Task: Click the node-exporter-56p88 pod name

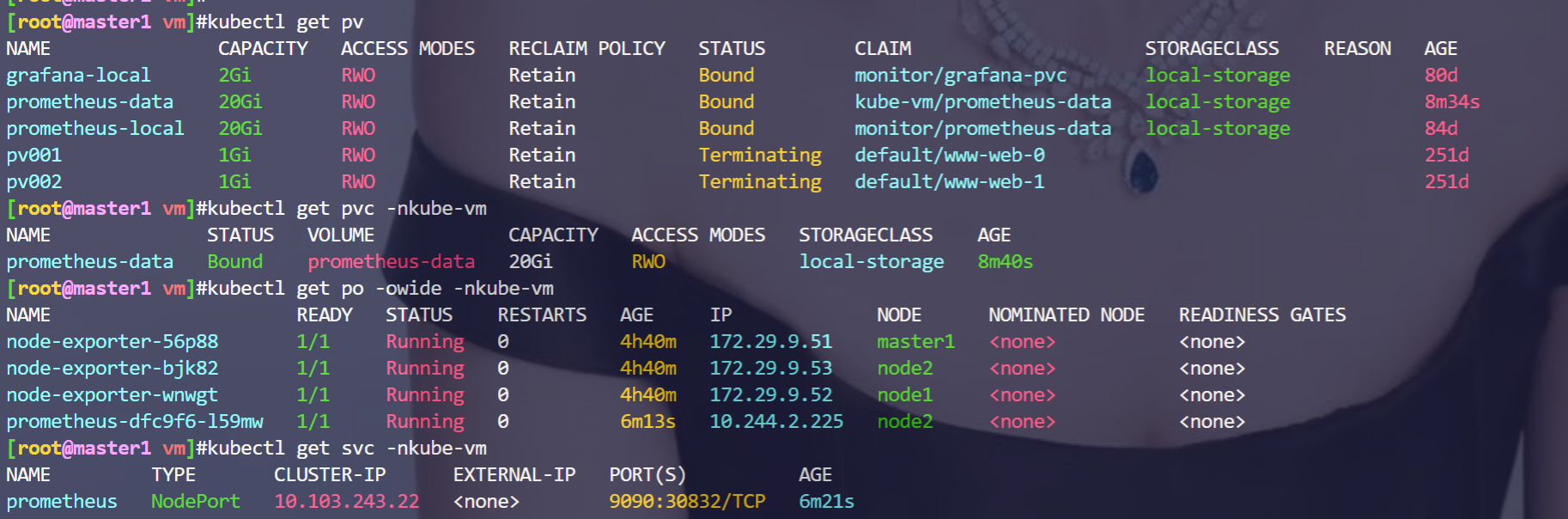Action: pos(112,342)
